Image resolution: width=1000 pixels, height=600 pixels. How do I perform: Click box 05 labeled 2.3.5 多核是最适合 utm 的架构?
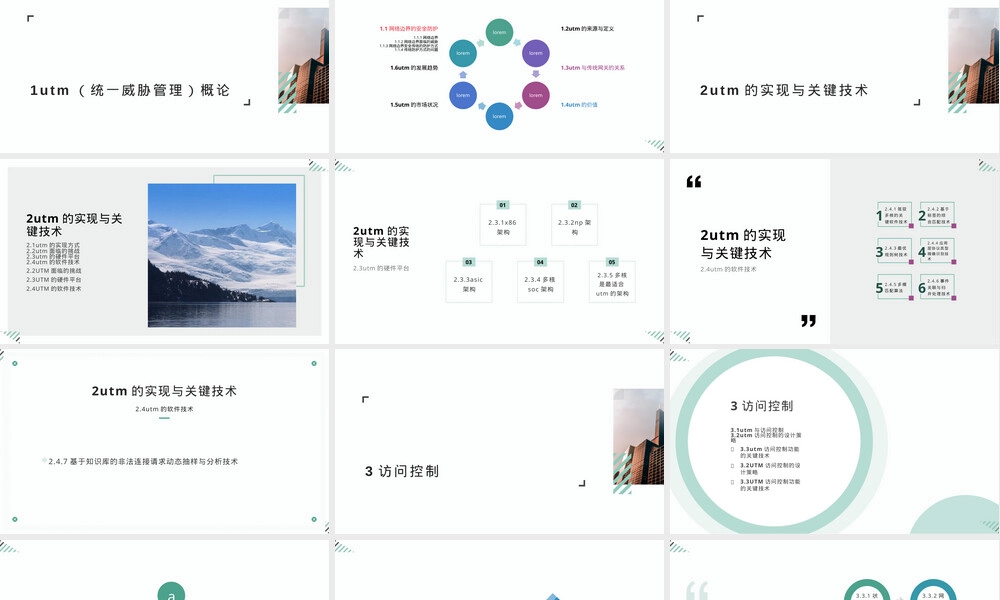pyautogui.click(x=612, y=281)
